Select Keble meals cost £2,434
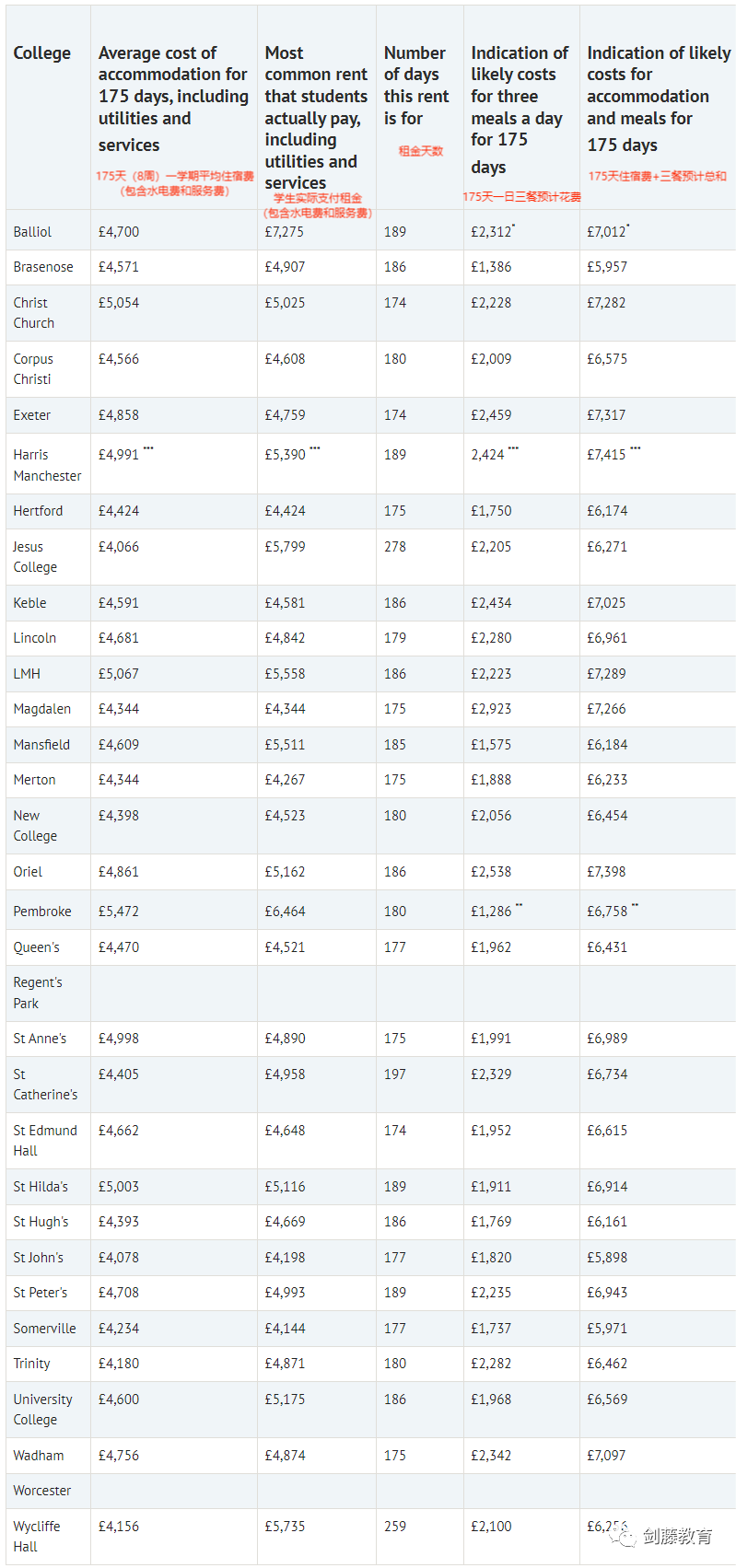 [491, 603]
